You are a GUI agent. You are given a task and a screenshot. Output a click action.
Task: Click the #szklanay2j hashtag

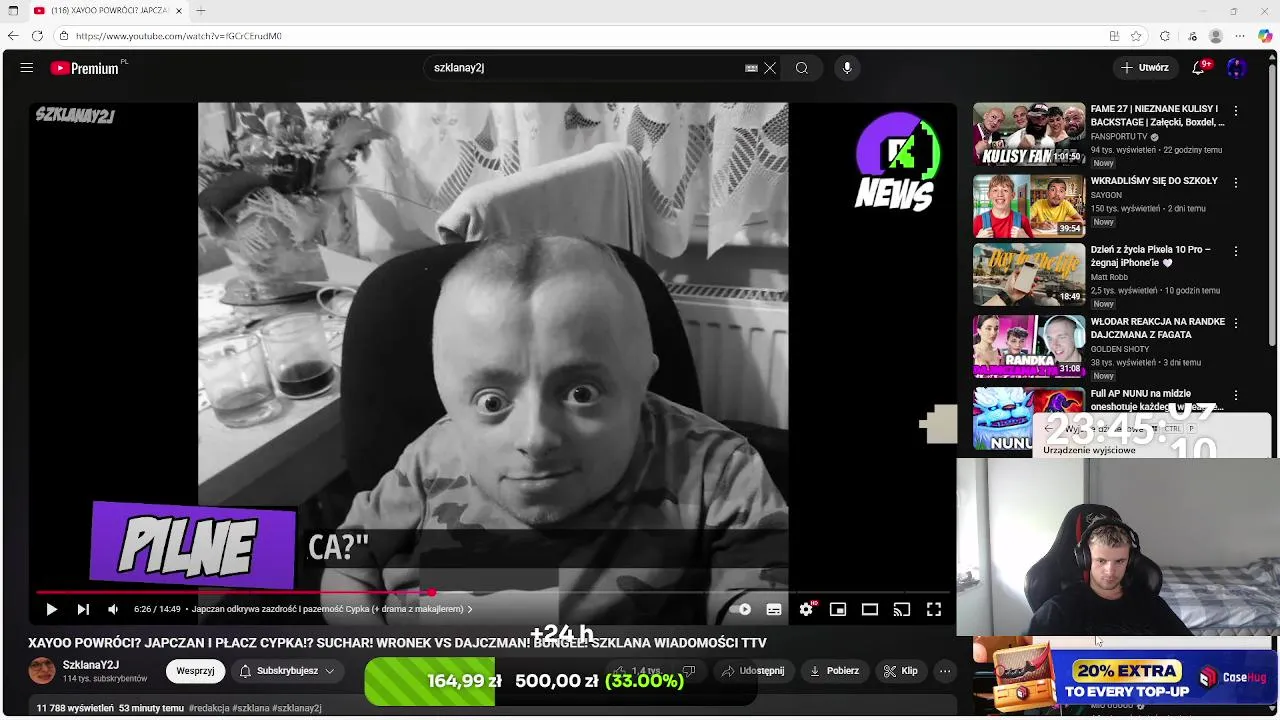298,708
